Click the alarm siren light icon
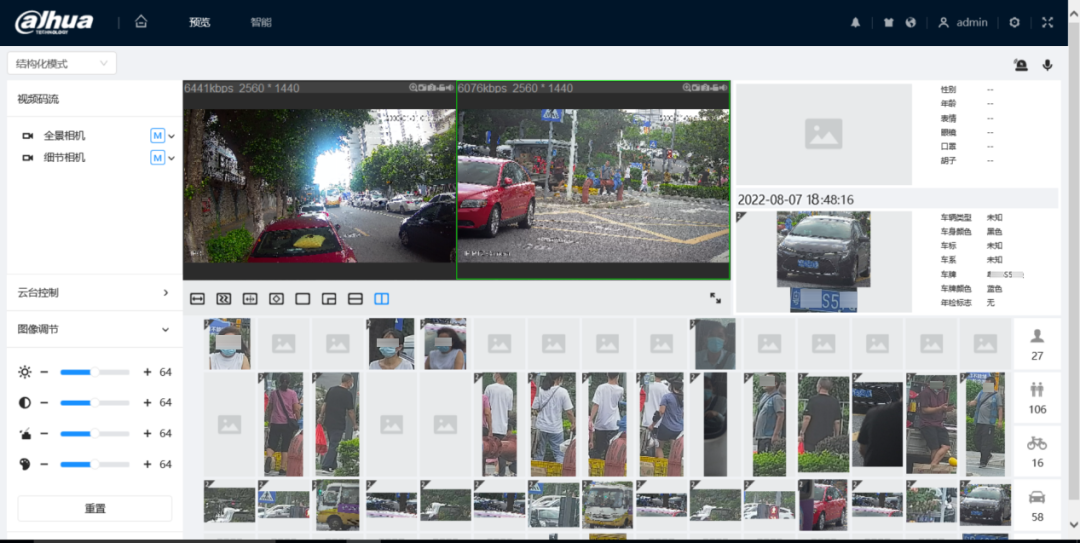Screen dimensions: 1080x543 click(x=1020, y=65)
